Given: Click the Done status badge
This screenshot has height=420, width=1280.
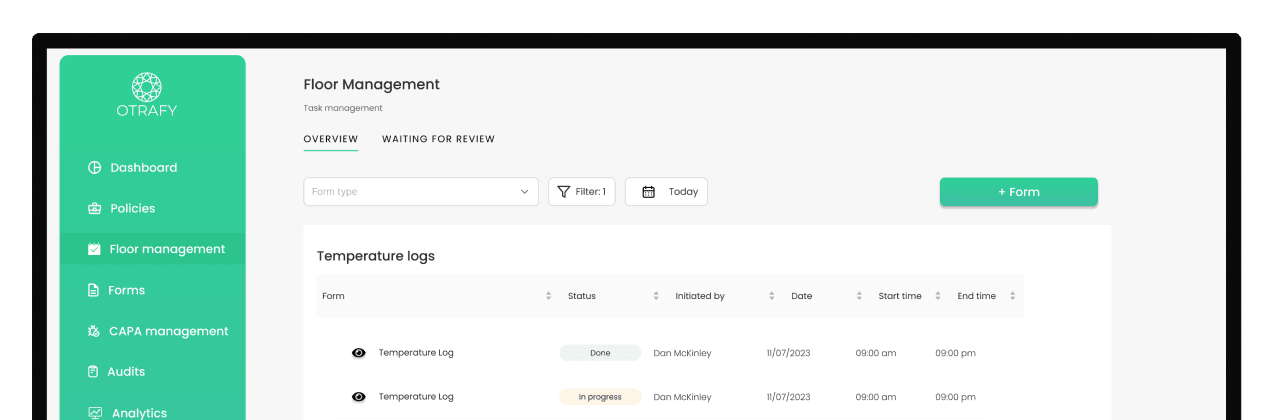Looking at the screenshot, I should click(x=600, y=353).
